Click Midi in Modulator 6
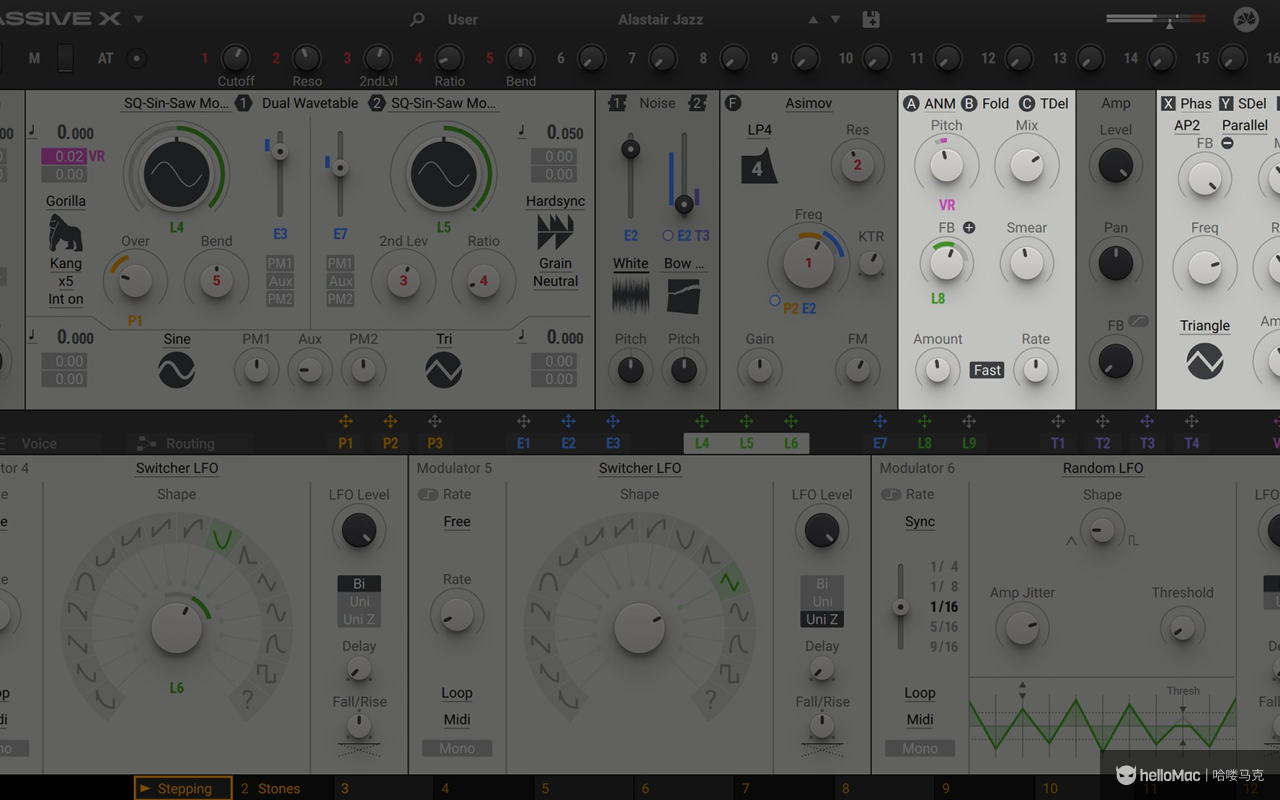Viewport: 1280px width, 800px height. tap(920, 719)
